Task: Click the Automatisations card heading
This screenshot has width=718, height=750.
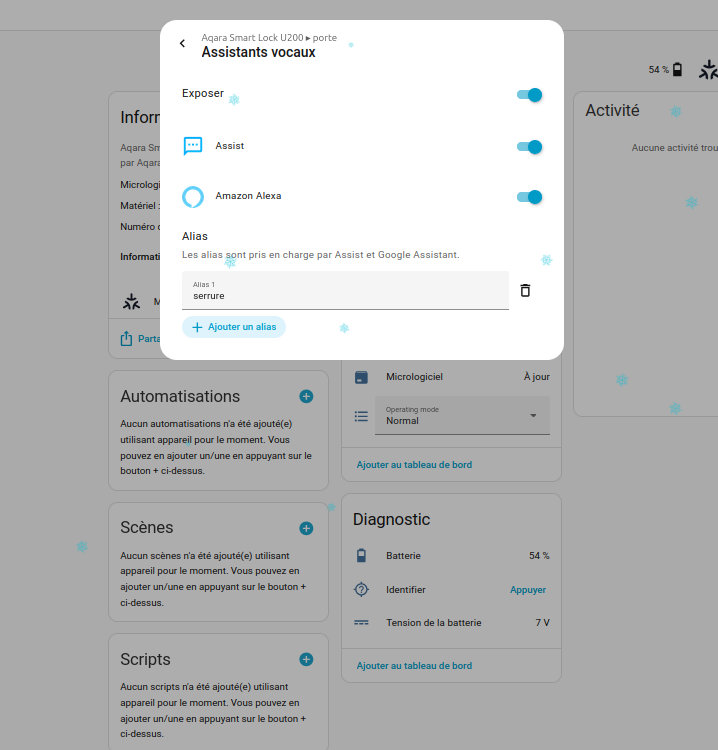Action: point(180,396)
